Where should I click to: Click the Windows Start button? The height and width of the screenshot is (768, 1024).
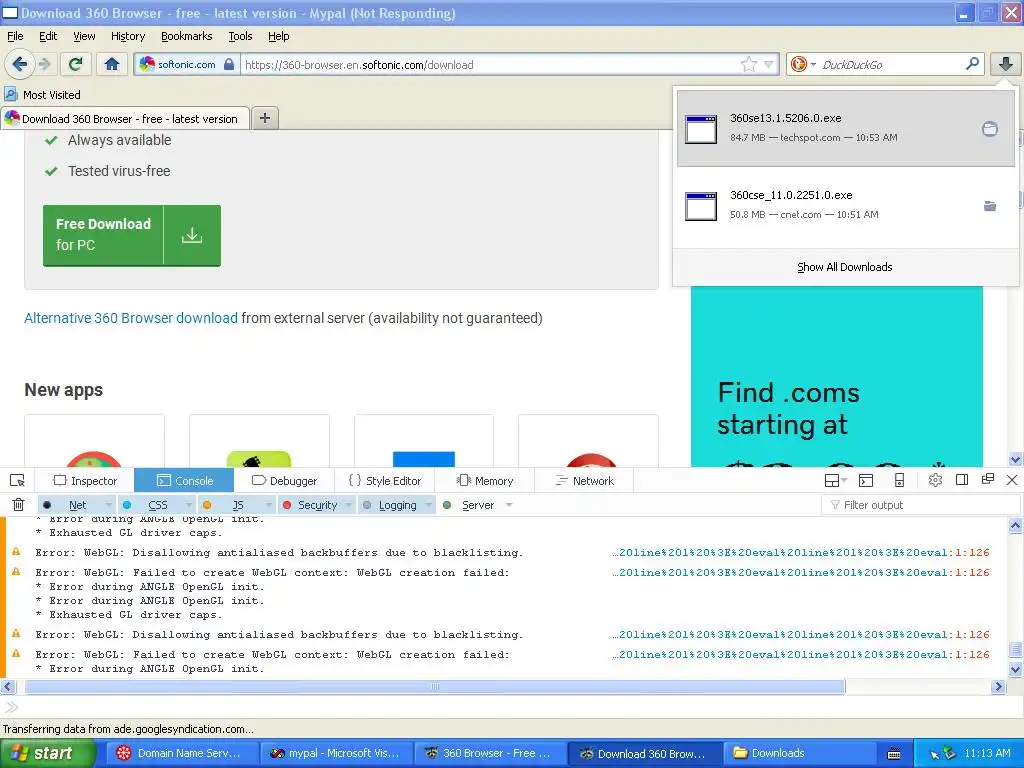(x=48, y=753)
